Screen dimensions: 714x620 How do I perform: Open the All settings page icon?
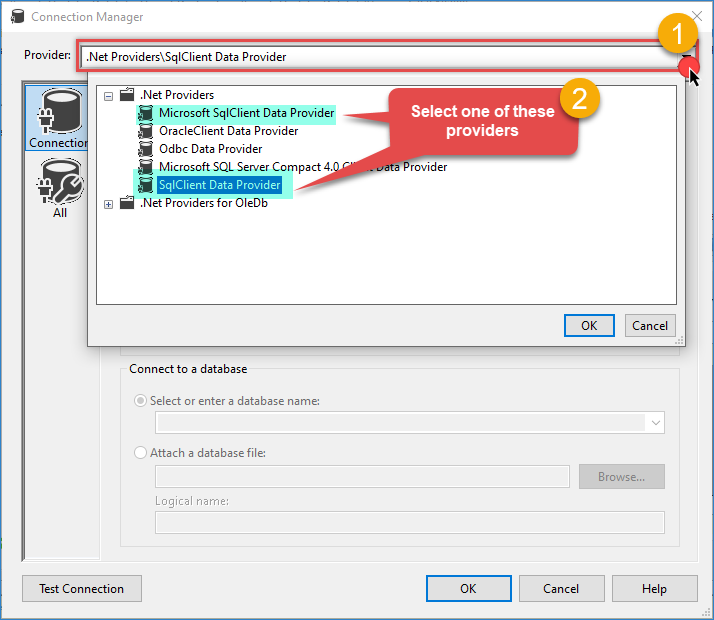pyautogui.click(x=59, y=191)
